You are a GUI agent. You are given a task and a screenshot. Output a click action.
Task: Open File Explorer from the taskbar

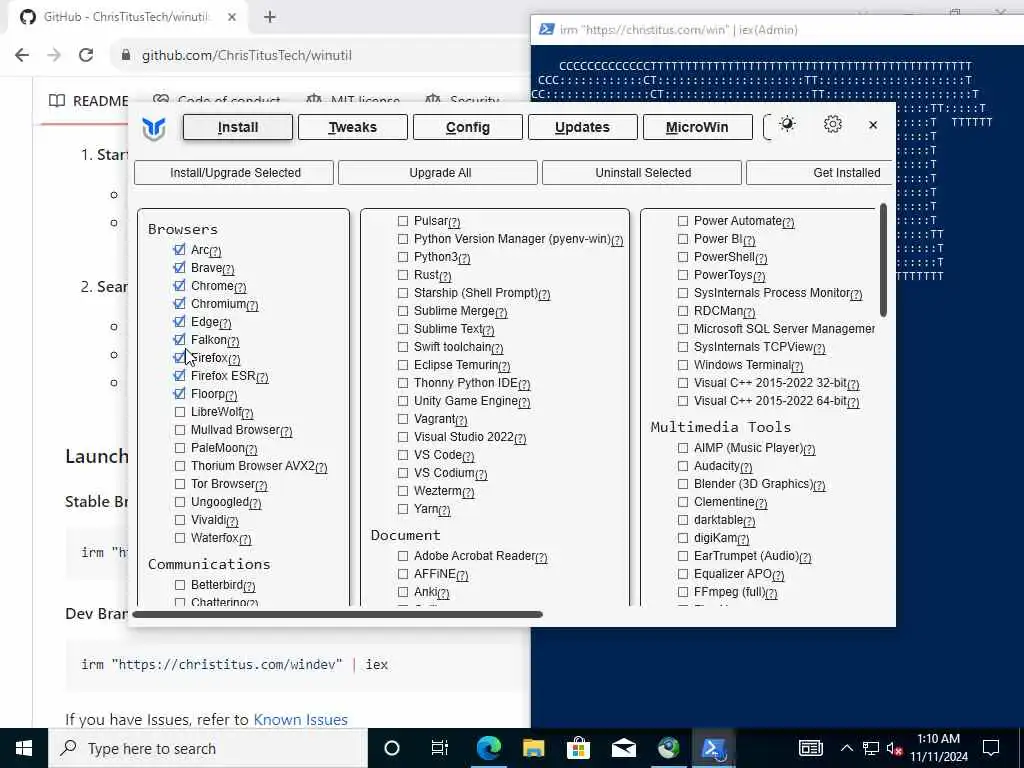(534, 748)
